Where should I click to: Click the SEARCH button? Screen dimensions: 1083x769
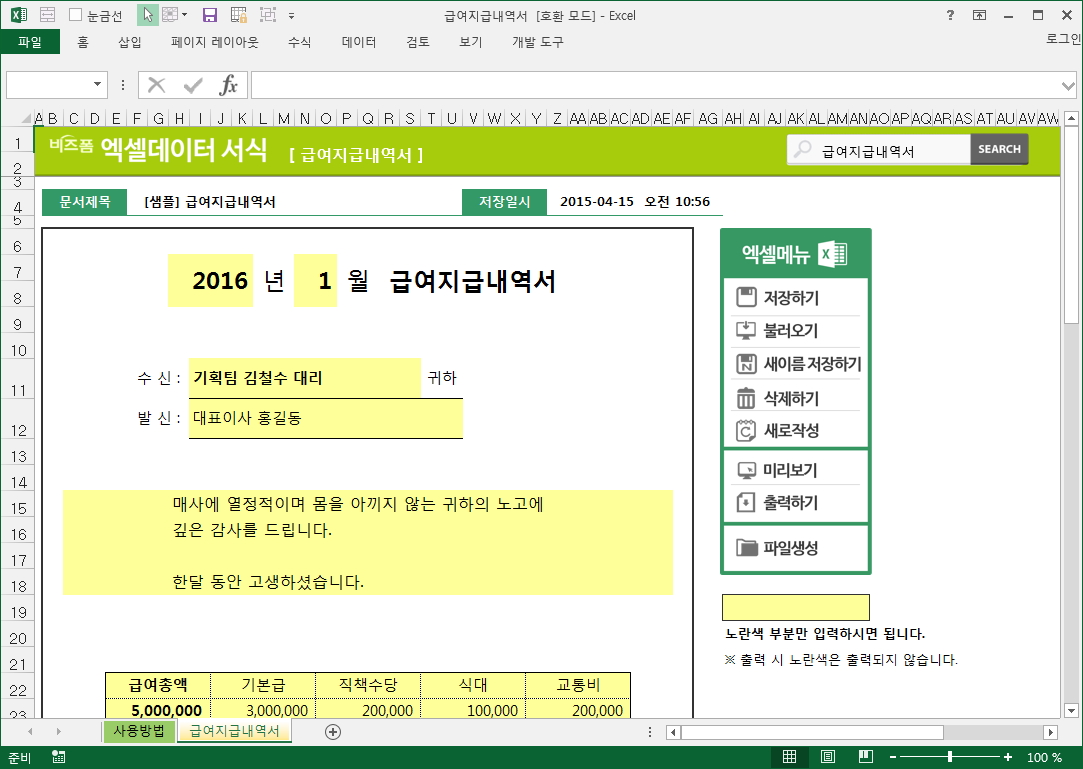point(999,149)
